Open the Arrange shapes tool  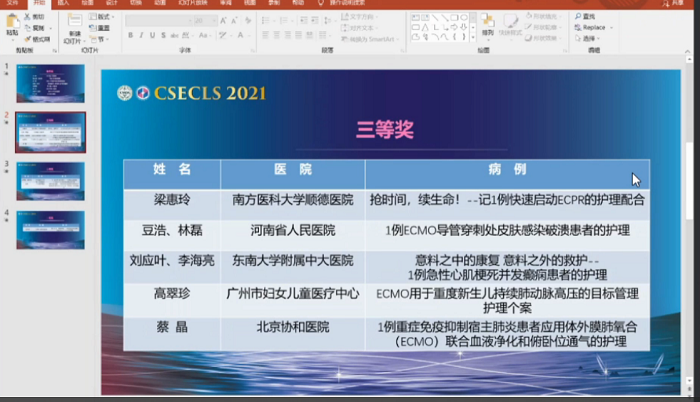pyautogui.click(x=487, y=24)
